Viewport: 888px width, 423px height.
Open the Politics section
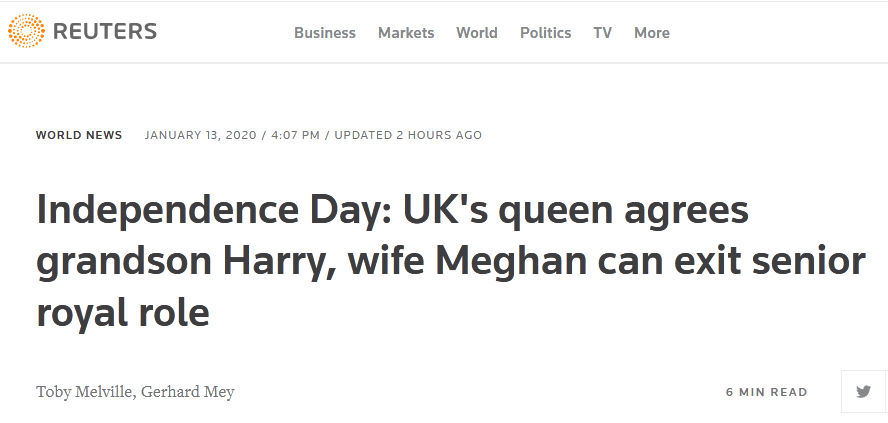point(545,33)
